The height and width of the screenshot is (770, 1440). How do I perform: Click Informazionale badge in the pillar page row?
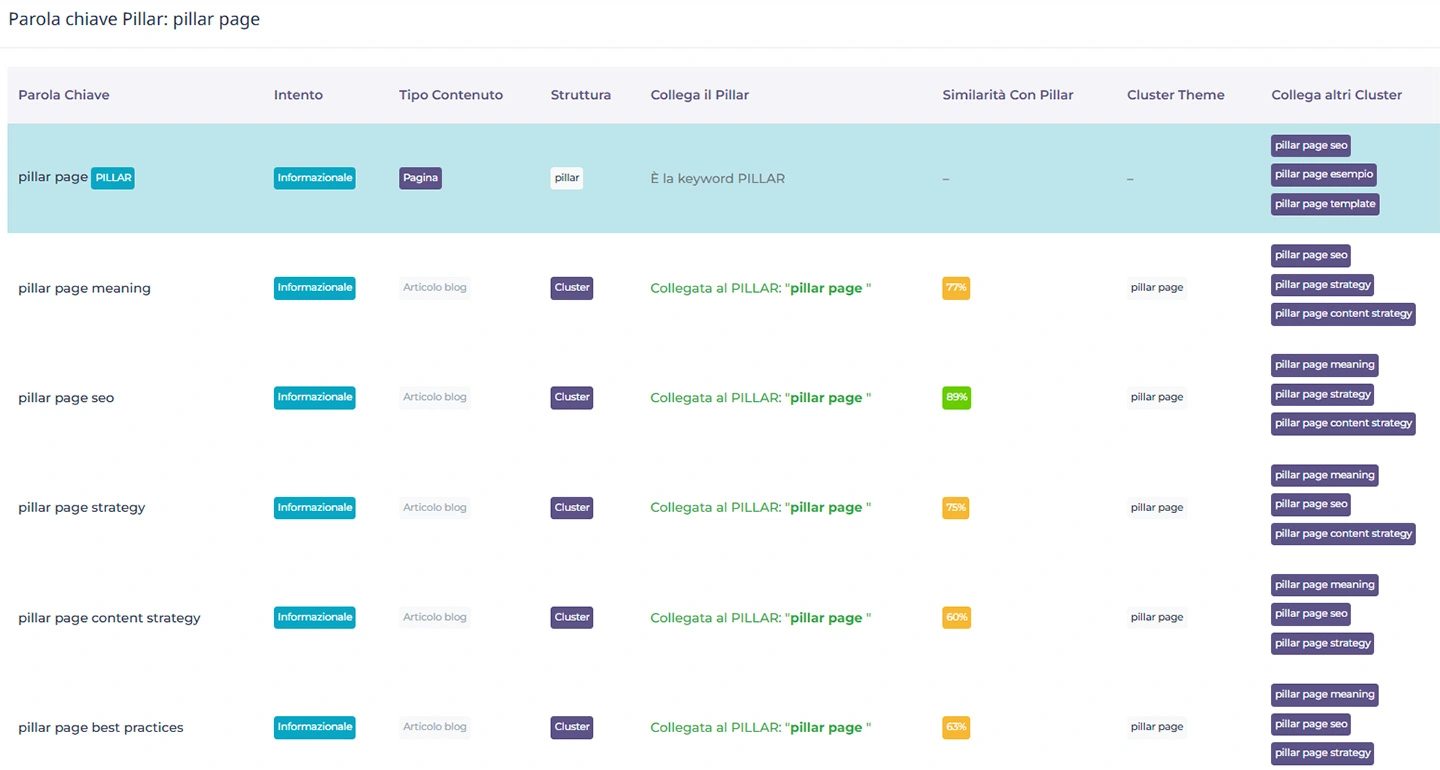coord(315,178)
